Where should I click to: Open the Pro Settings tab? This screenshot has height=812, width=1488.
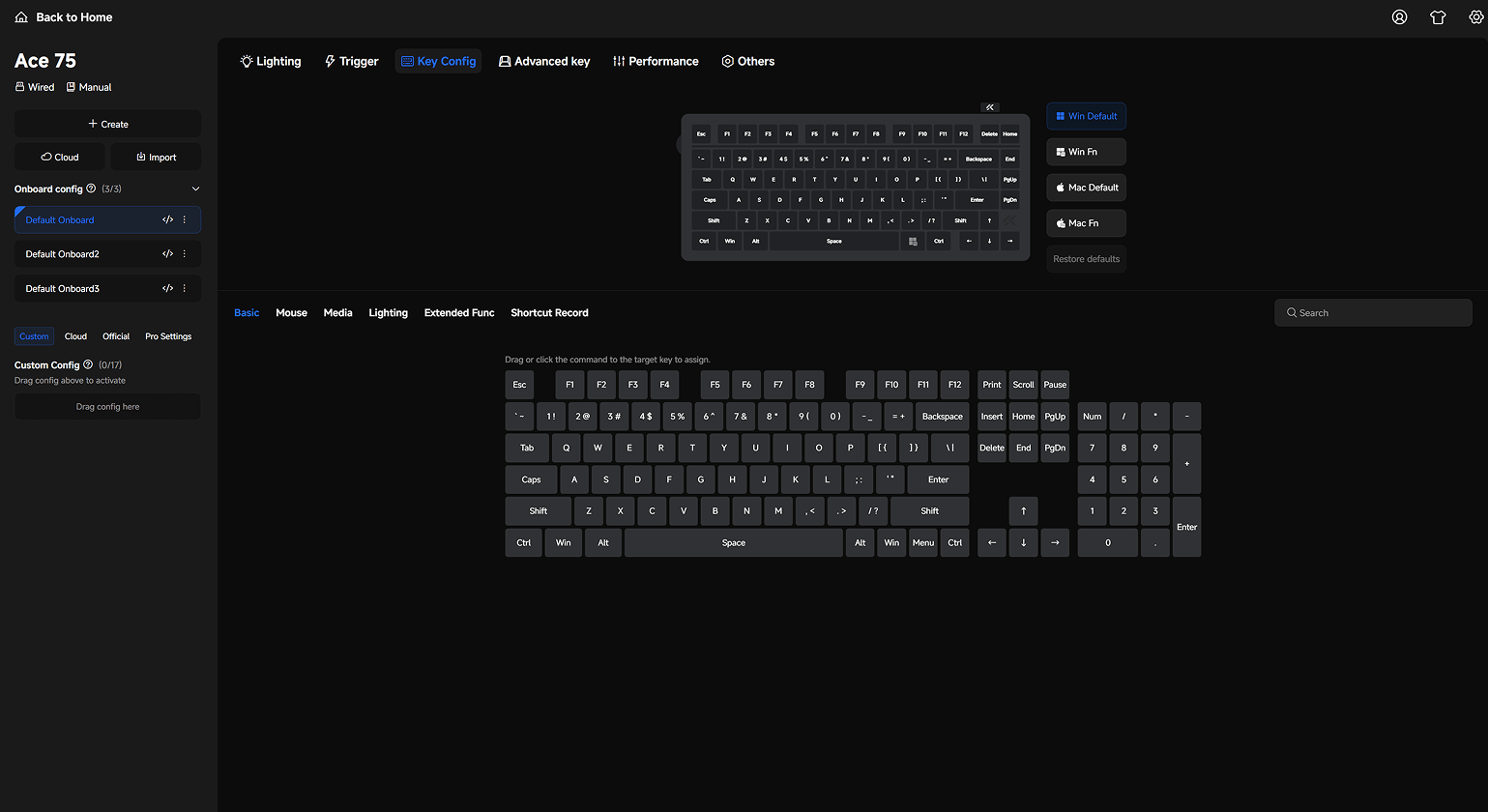(168, 336)
